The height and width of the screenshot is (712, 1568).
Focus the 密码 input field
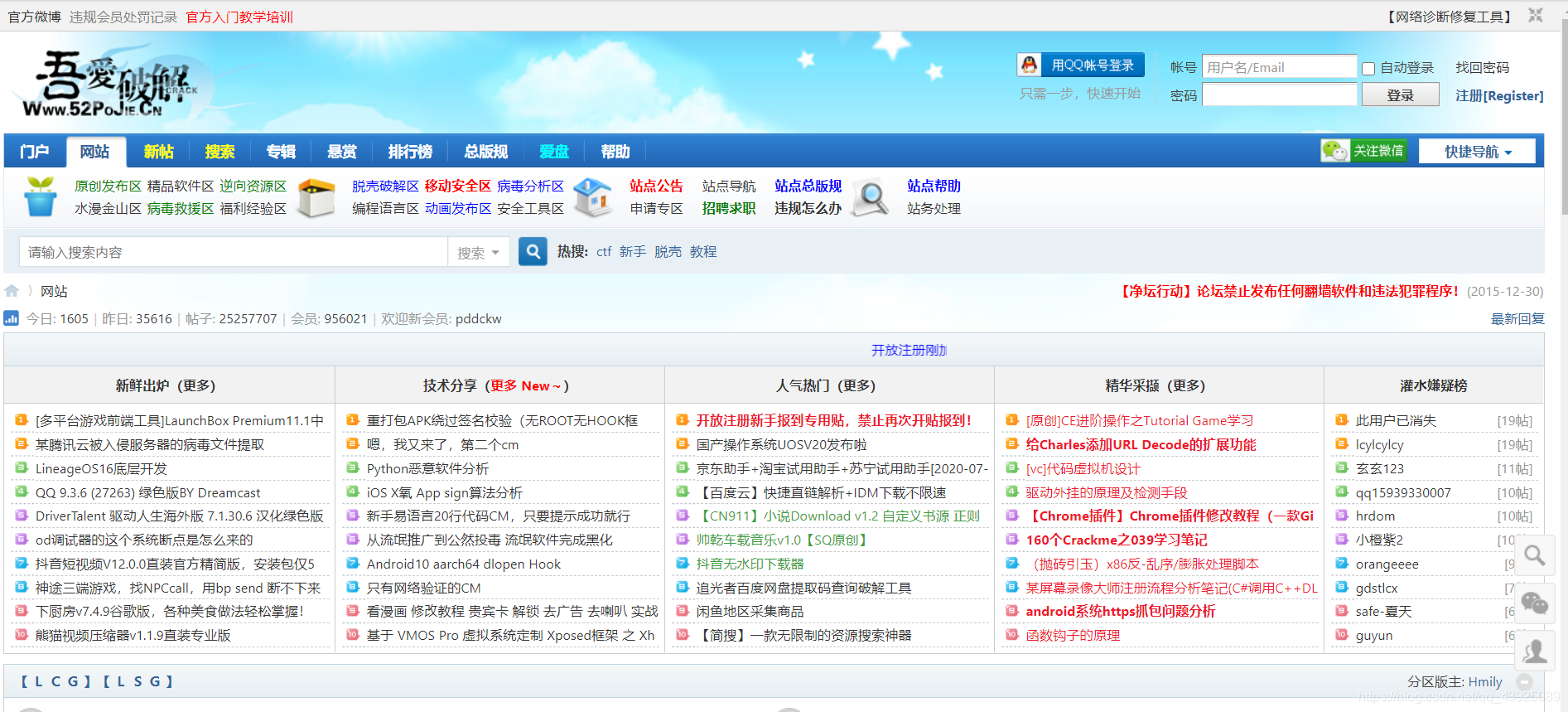click(1279, 95)
